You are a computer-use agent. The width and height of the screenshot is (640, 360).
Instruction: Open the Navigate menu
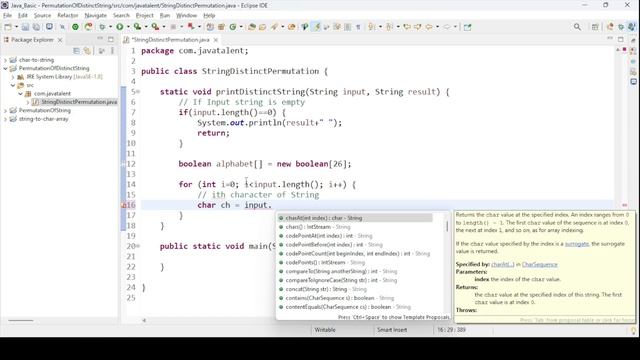96,16
